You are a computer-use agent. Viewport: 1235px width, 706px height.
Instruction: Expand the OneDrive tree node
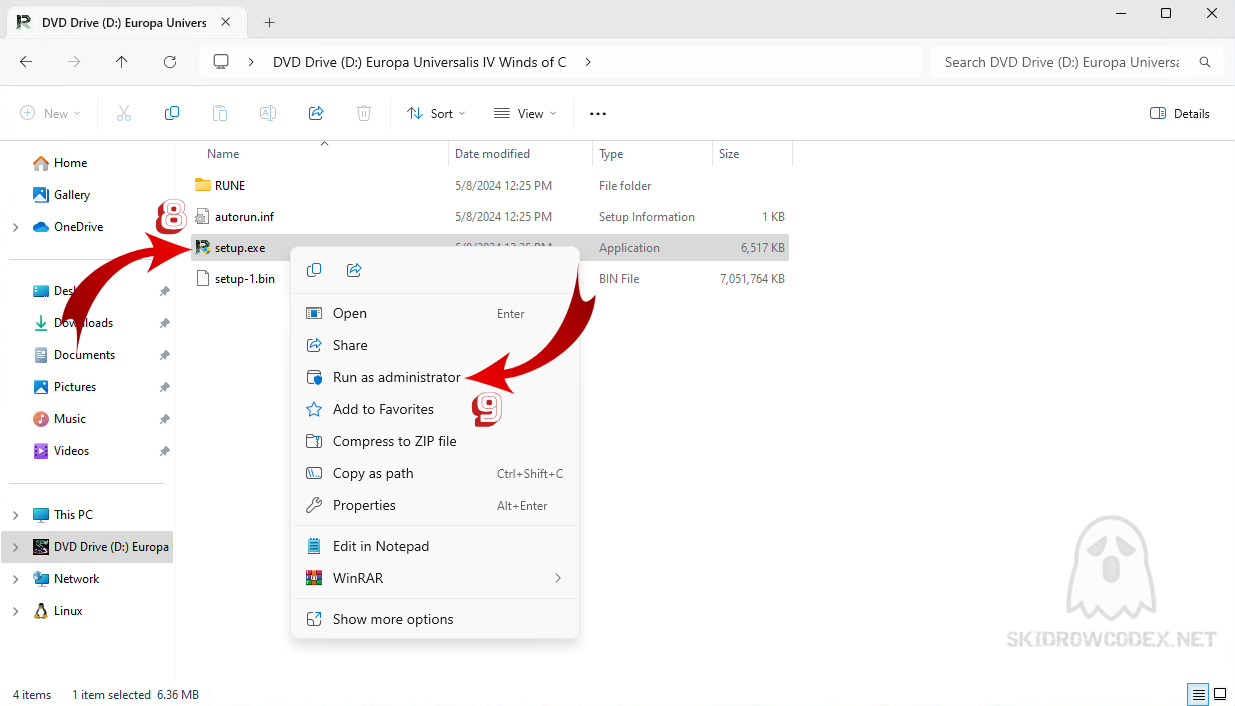pyautogui.click(x=15, y=227)
